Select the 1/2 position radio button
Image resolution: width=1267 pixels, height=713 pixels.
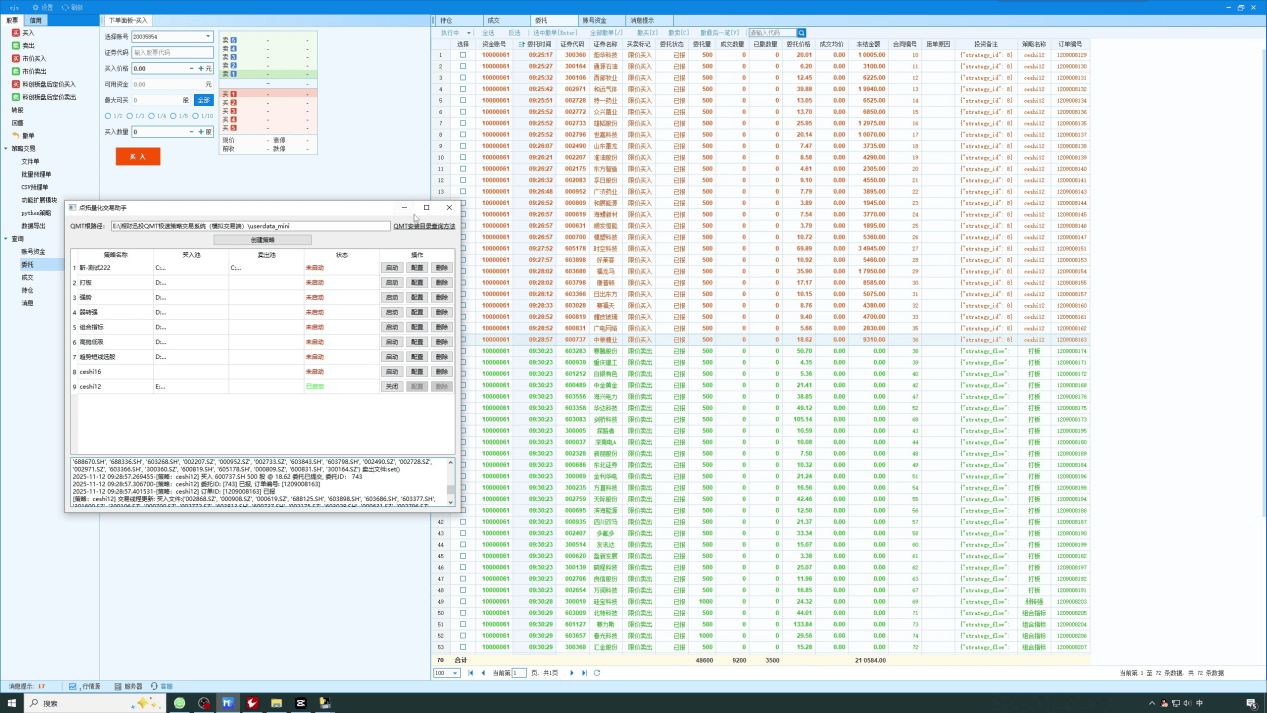click(x=108, y=116)
